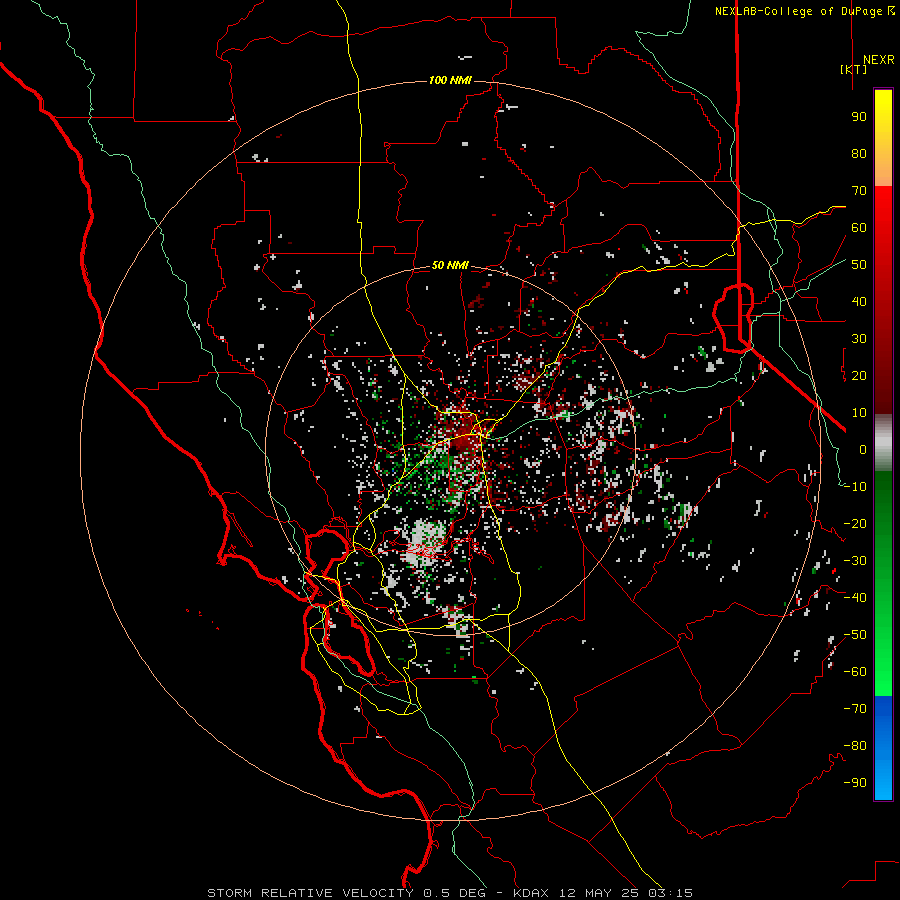Click the '03:15' timestamp in caption
The width and height of the screenshot is (900, 900).
coord(671,893)
